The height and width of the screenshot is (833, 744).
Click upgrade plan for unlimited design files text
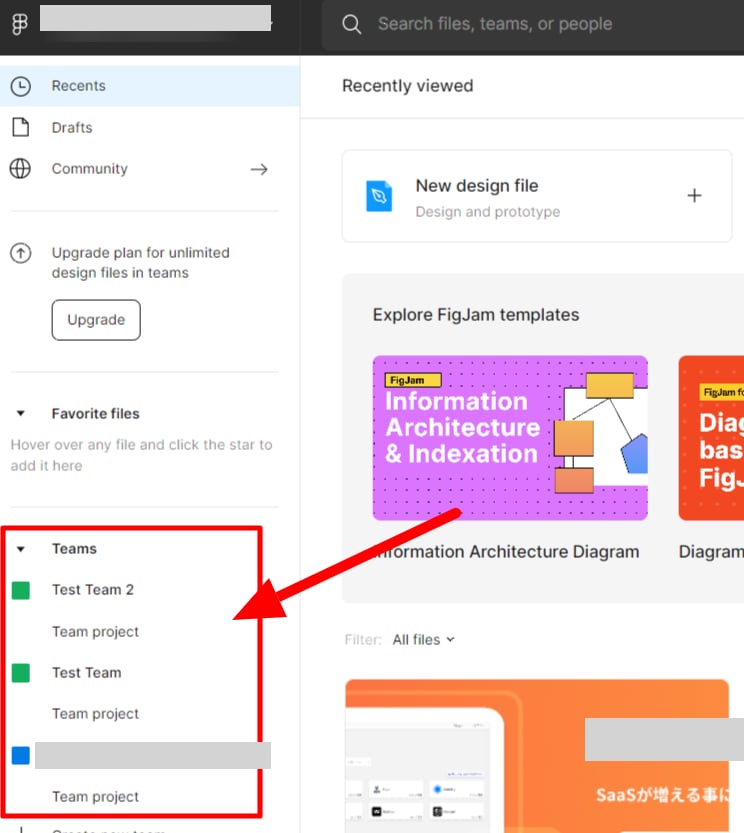[x=140, y=262]
